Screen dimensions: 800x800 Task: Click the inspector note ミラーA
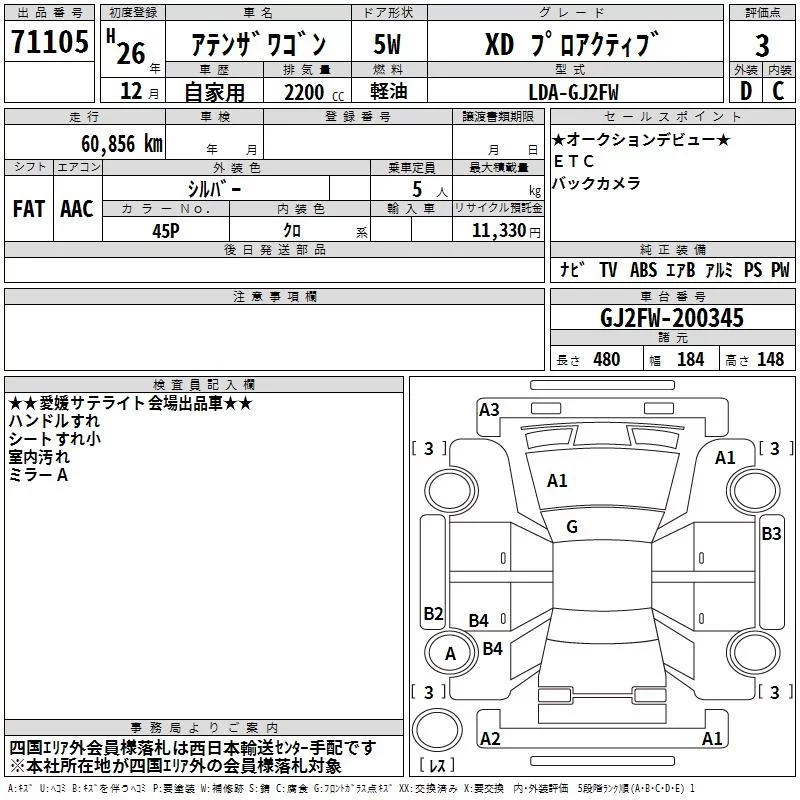38,475
